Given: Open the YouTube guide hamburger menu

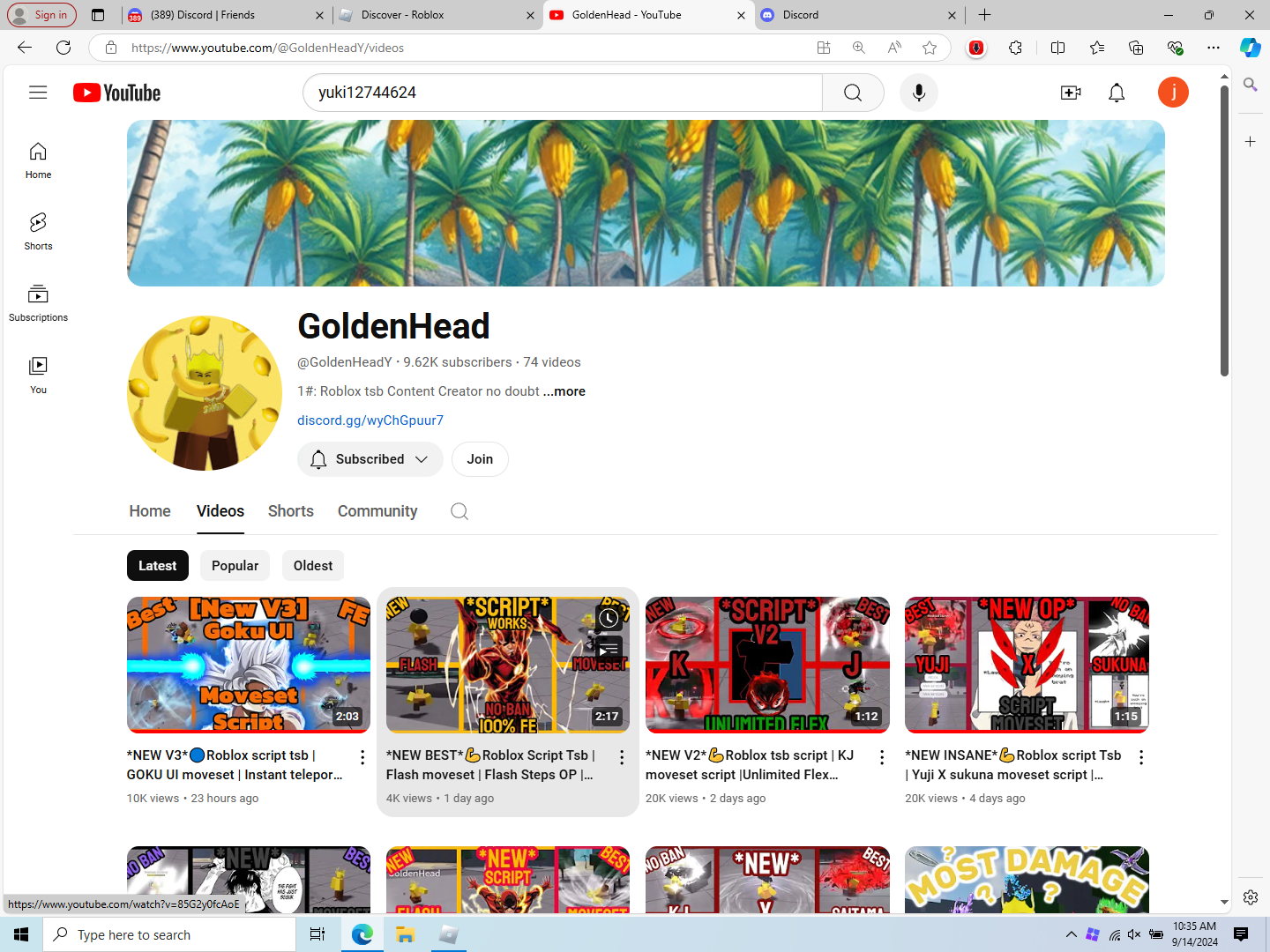Looking at the screenshot, I should [38, 93].
